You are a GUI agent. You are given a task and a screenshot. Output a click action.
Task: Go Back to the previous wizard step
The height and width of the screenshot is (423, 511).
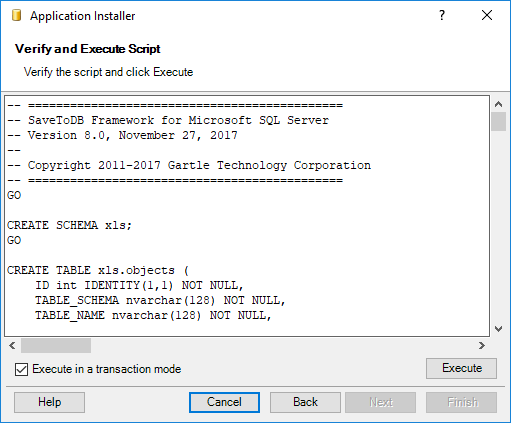305,402
